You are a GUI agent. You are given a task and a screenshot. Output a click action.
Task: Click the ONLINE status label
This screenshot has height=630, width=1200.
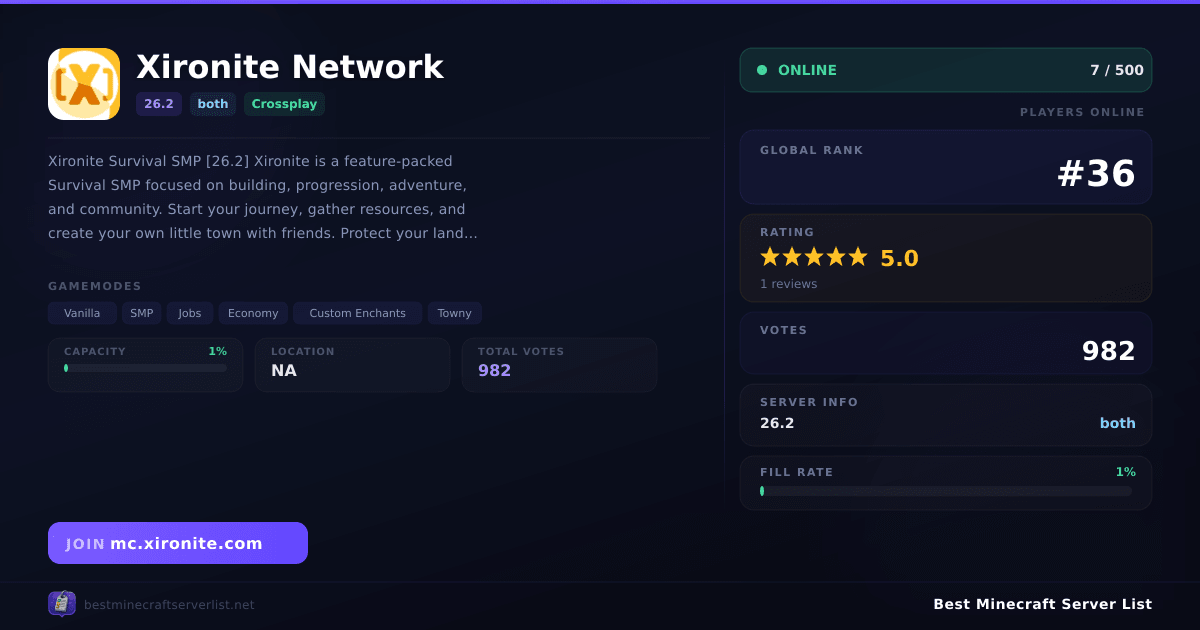click(x=807, y=70)
